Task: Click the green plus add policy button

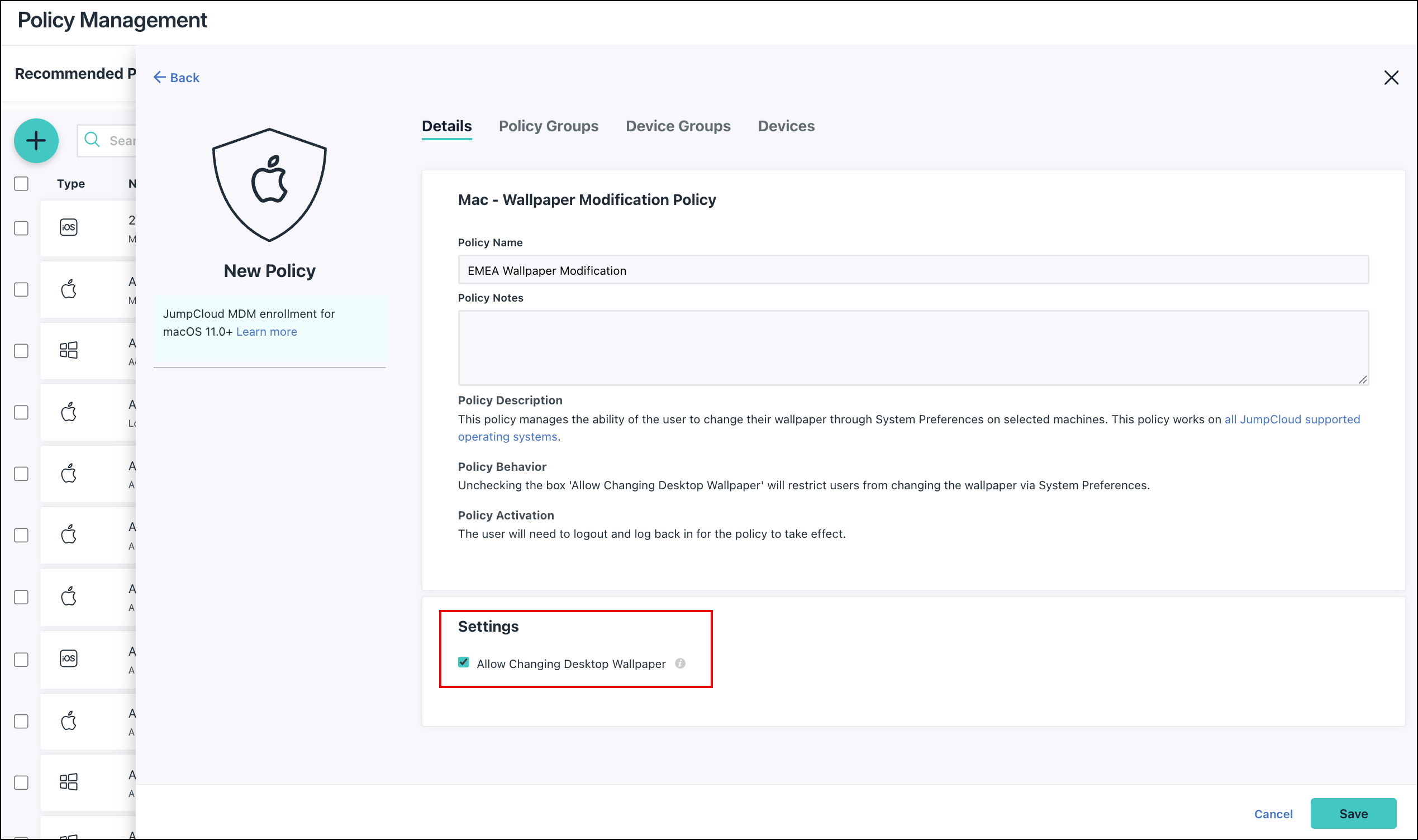Action: 36,140
